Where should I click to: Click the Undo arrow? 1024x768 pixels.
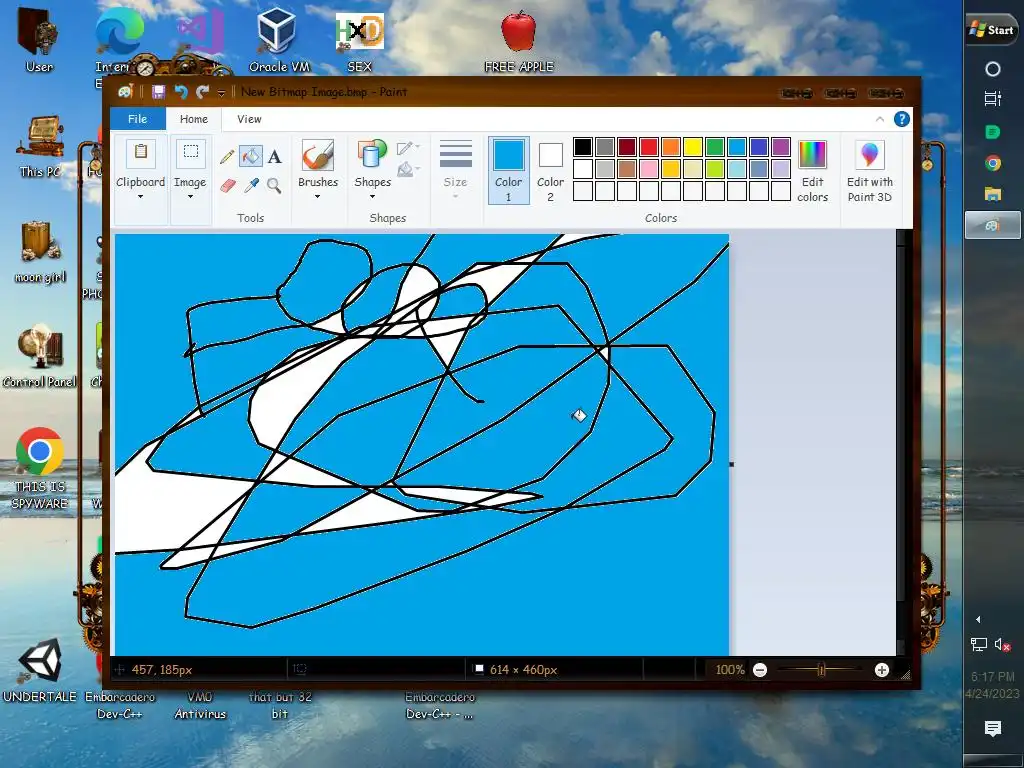point(181,92)
